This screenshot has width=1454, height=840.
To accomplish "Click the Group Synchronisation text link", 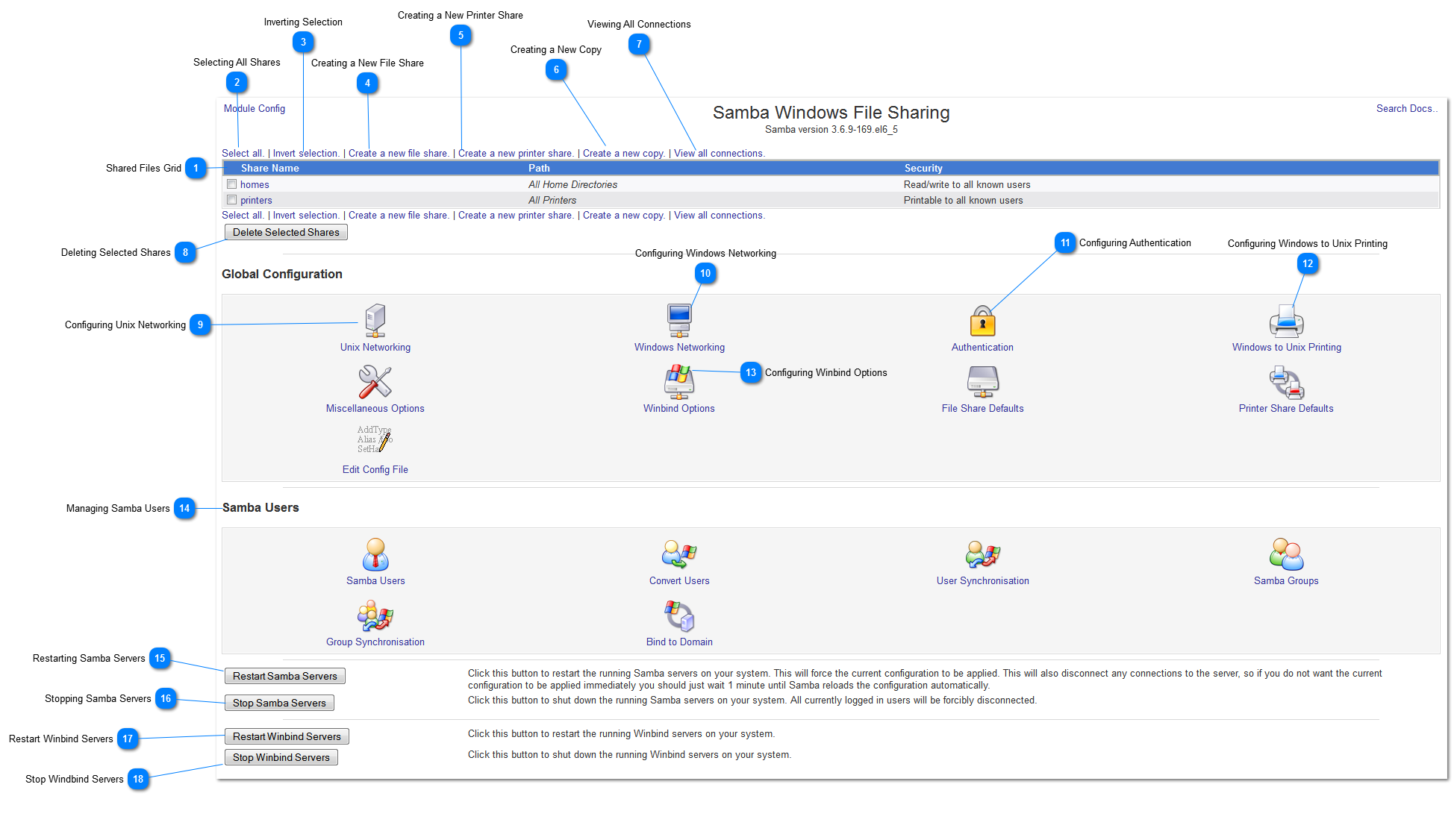I will [x=375, y=642].
